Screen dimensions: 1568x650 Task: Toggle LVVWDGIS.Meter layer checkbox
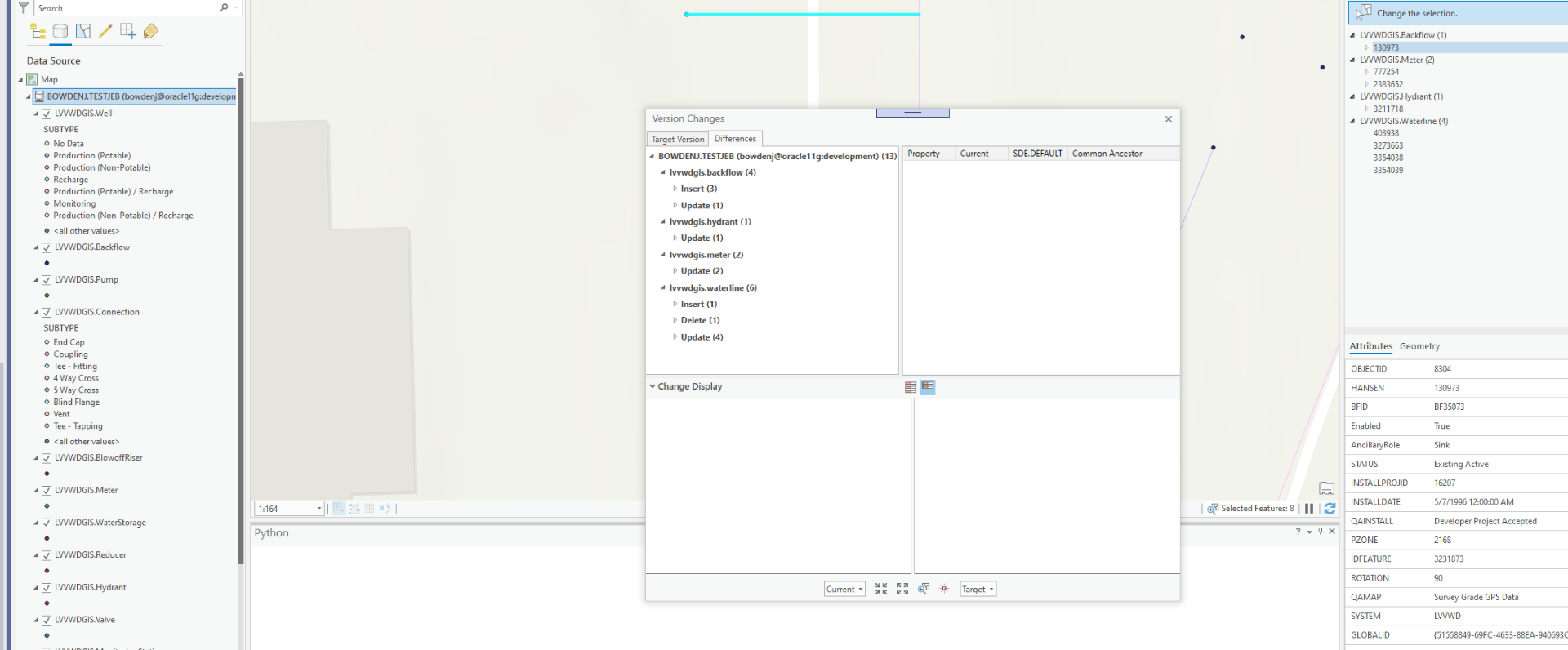[47, 491]
